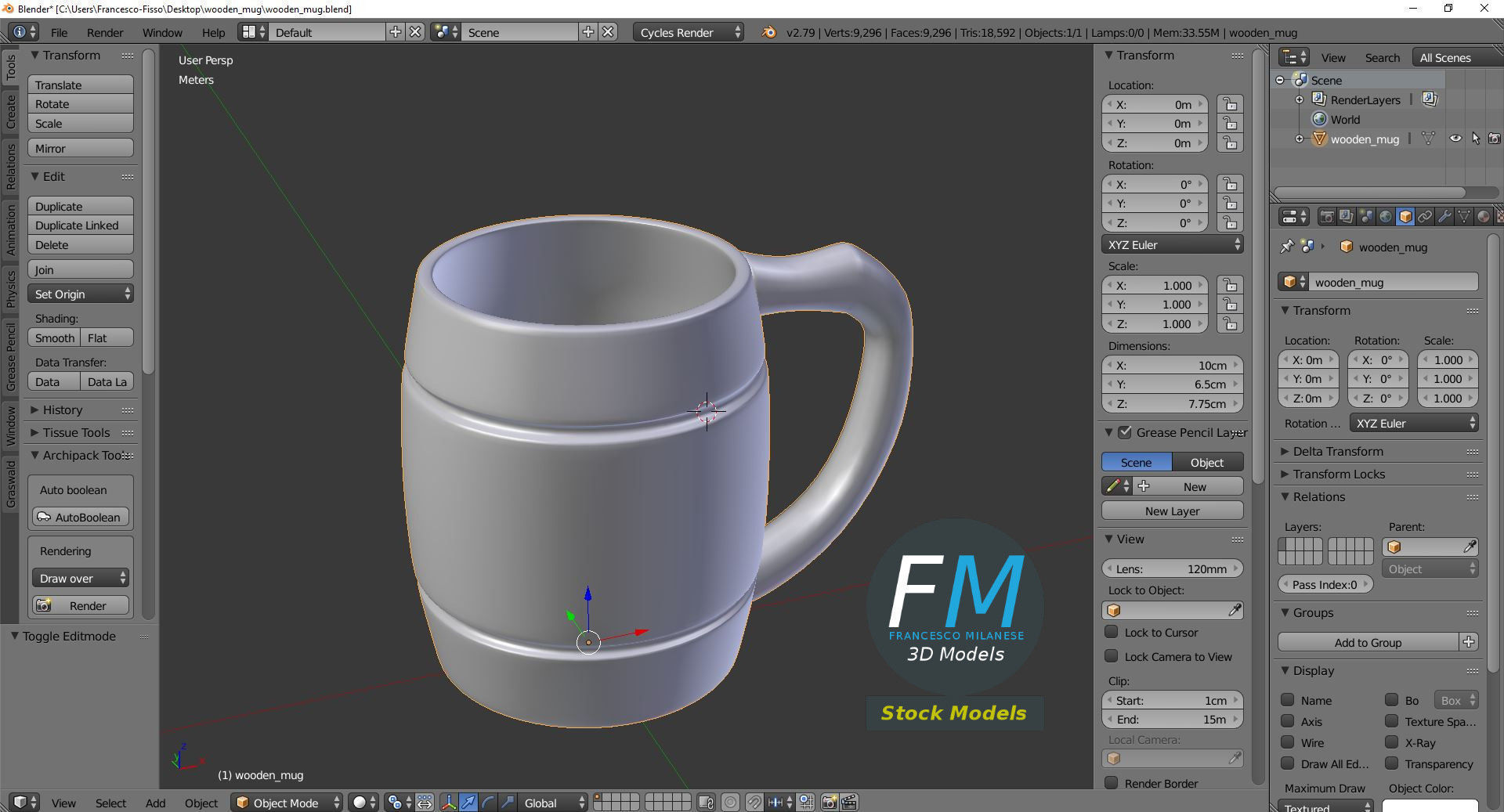The height and width of the screenshot is (812, 1504).
Task: Open the Window menu
Action: [x=162, y=32]
